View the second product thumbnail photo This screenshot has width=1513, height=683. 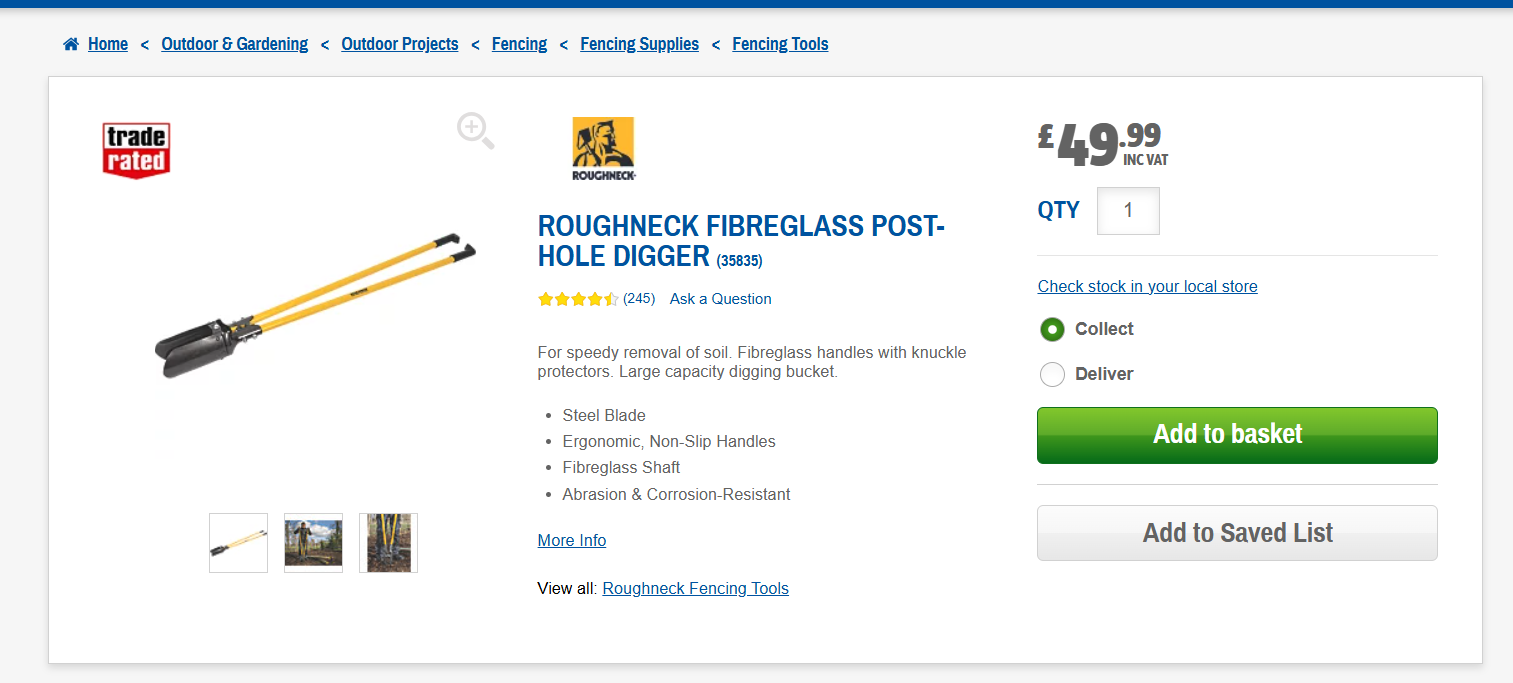(x=313, y=543)
